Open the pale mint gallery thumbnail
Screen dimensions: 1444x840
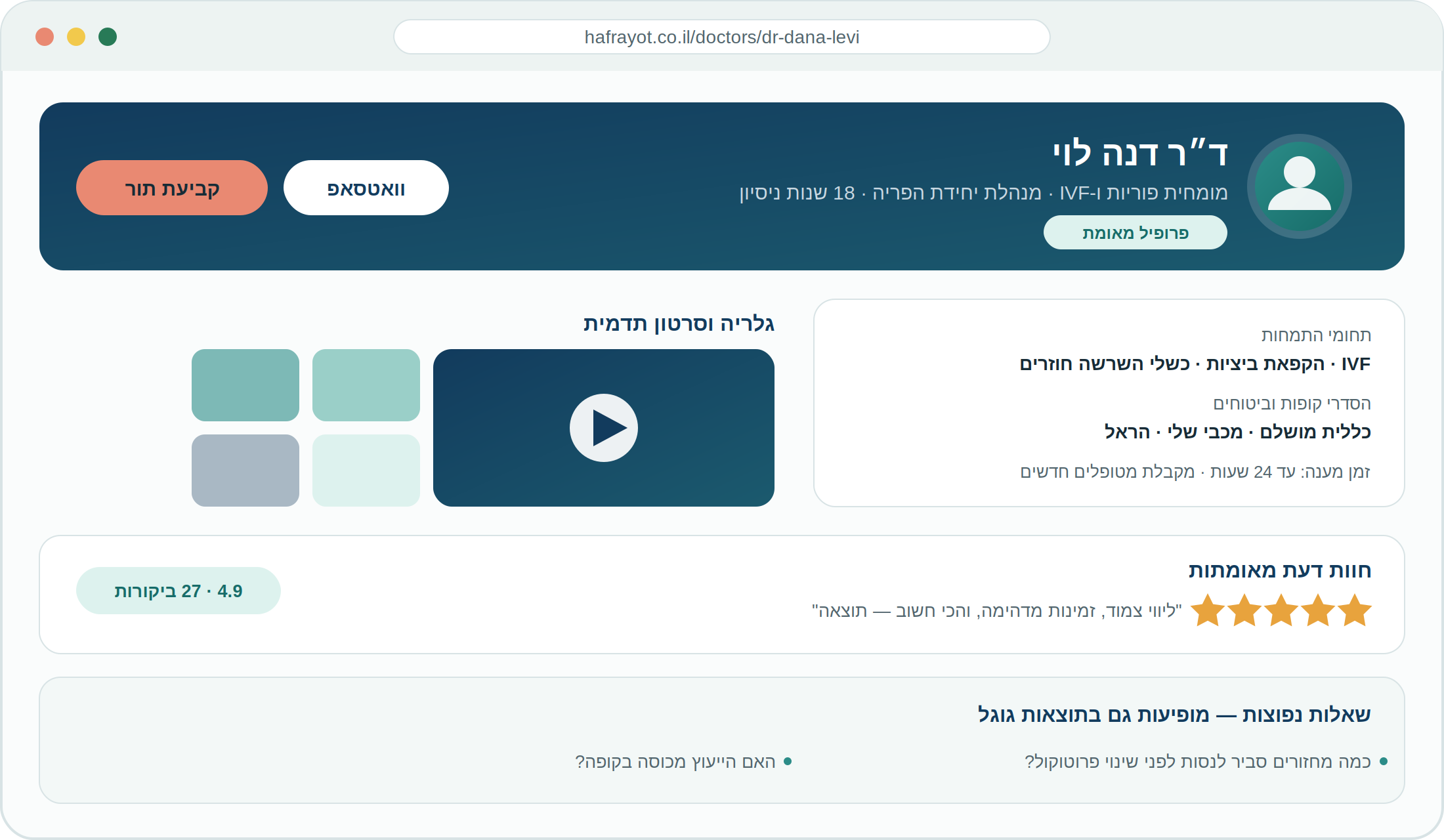click(x=366, y=471)
